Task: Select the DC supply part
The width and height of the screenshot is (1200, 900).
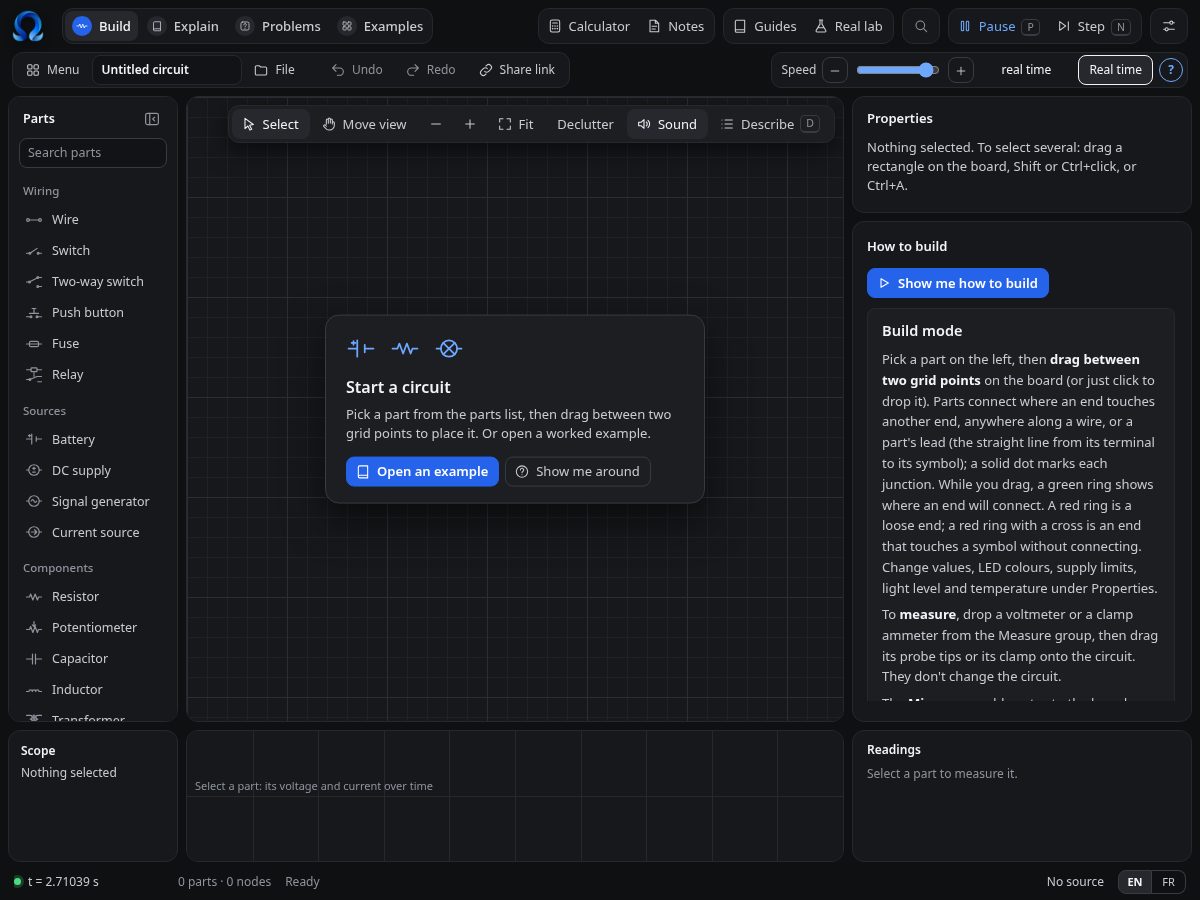Action: (x=93, y=470)
